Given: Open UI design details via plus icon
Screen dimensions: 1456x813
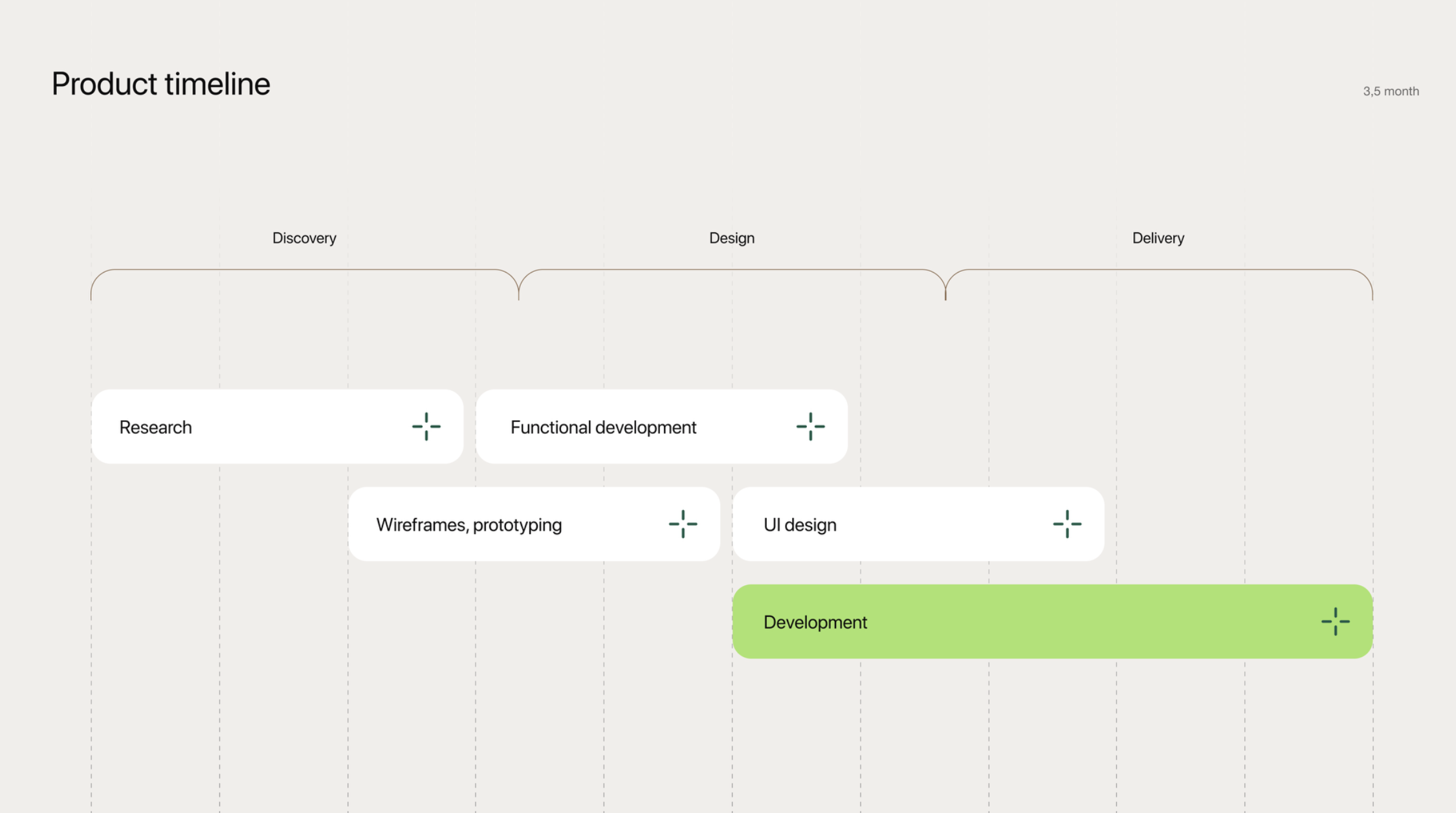Looking at the screenshot, I should coord(1067,524).
